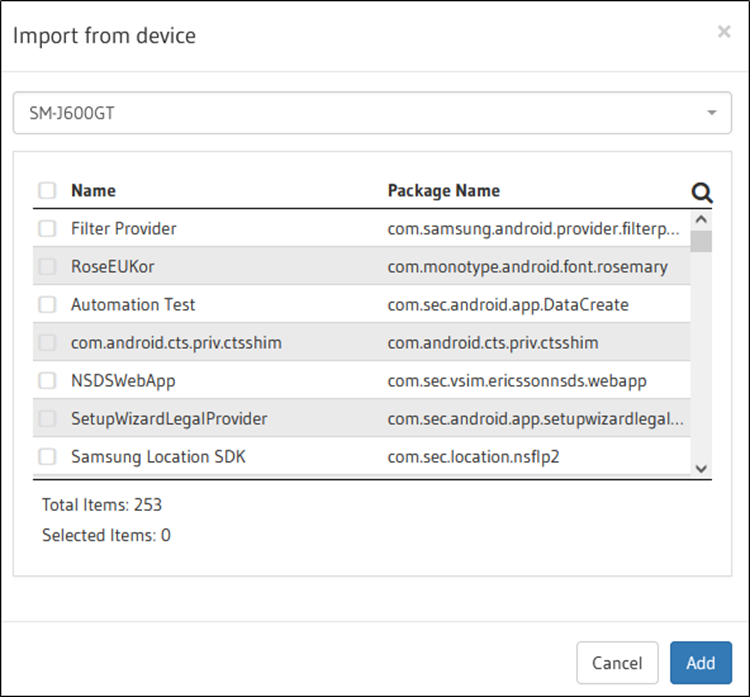Image resolution: width=750 pixels, height=697 pixels.
Task: Check the SetupWizardLegalProvider checkbox
Action: click(x=47, y=419)
